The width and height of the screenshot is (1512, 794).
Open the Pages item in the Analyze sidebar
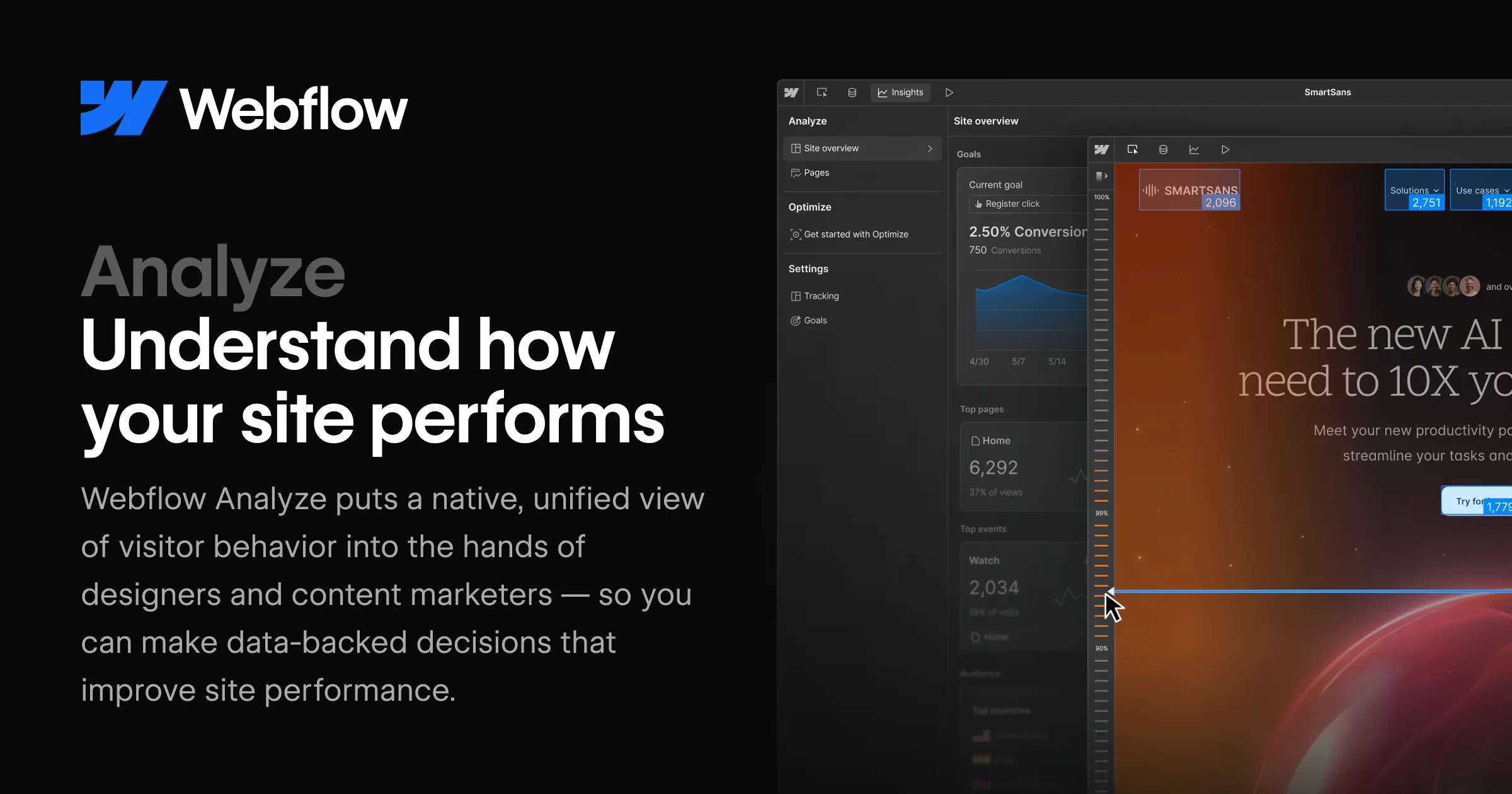point(816,173)
